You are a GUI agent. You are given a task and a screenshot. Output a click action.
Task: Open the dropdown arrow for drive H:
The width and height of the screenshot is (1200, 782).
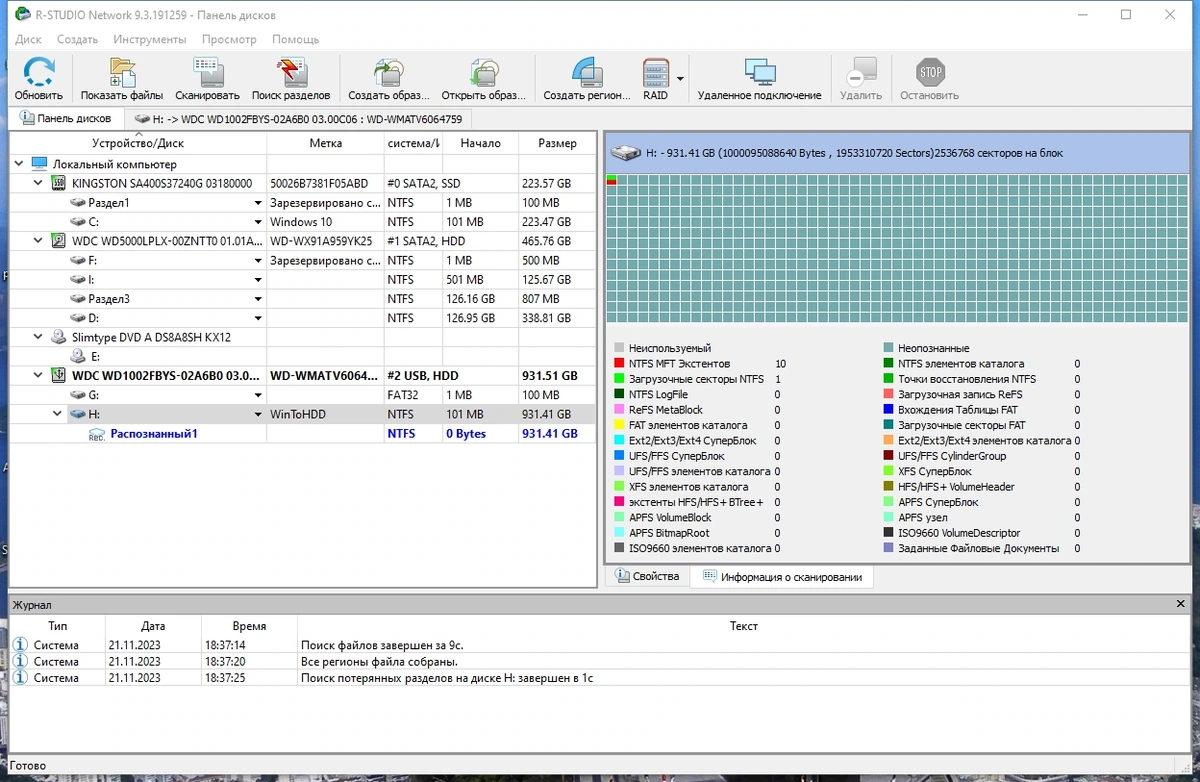[258, 414]
